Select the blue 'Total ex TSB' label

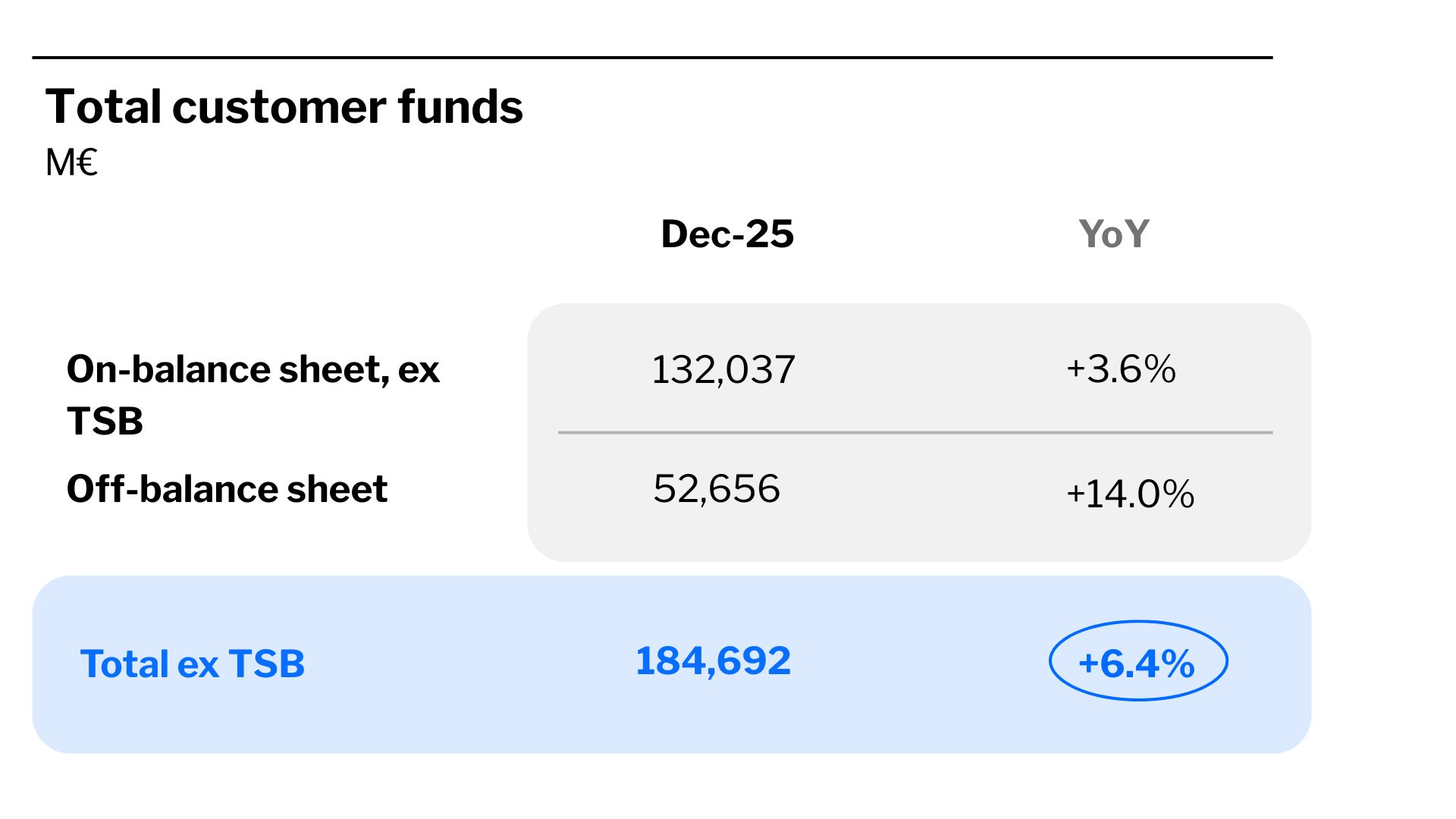(192, 664)
